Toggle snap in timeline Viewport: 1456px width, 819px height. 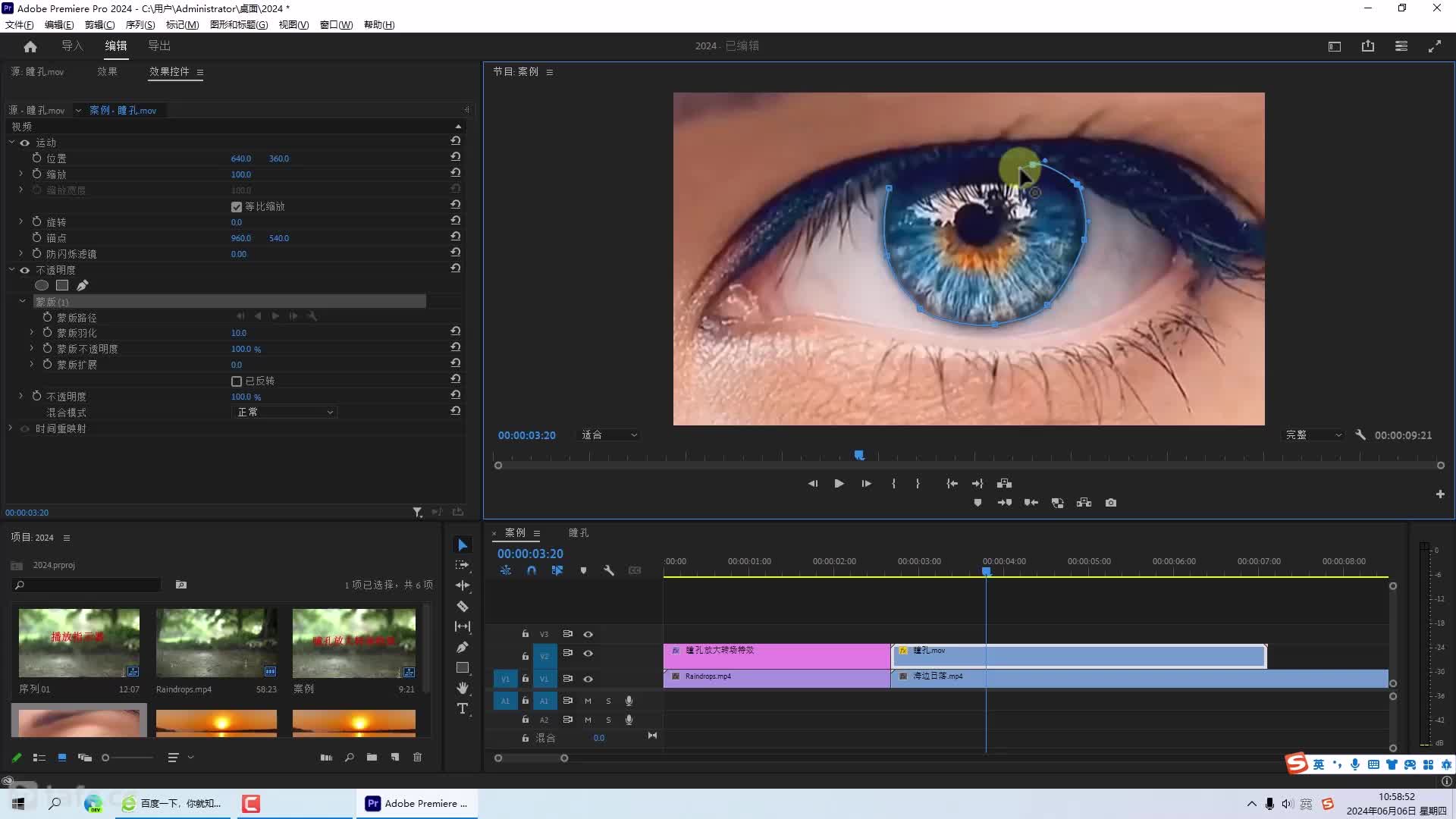(x=532, y=570)
